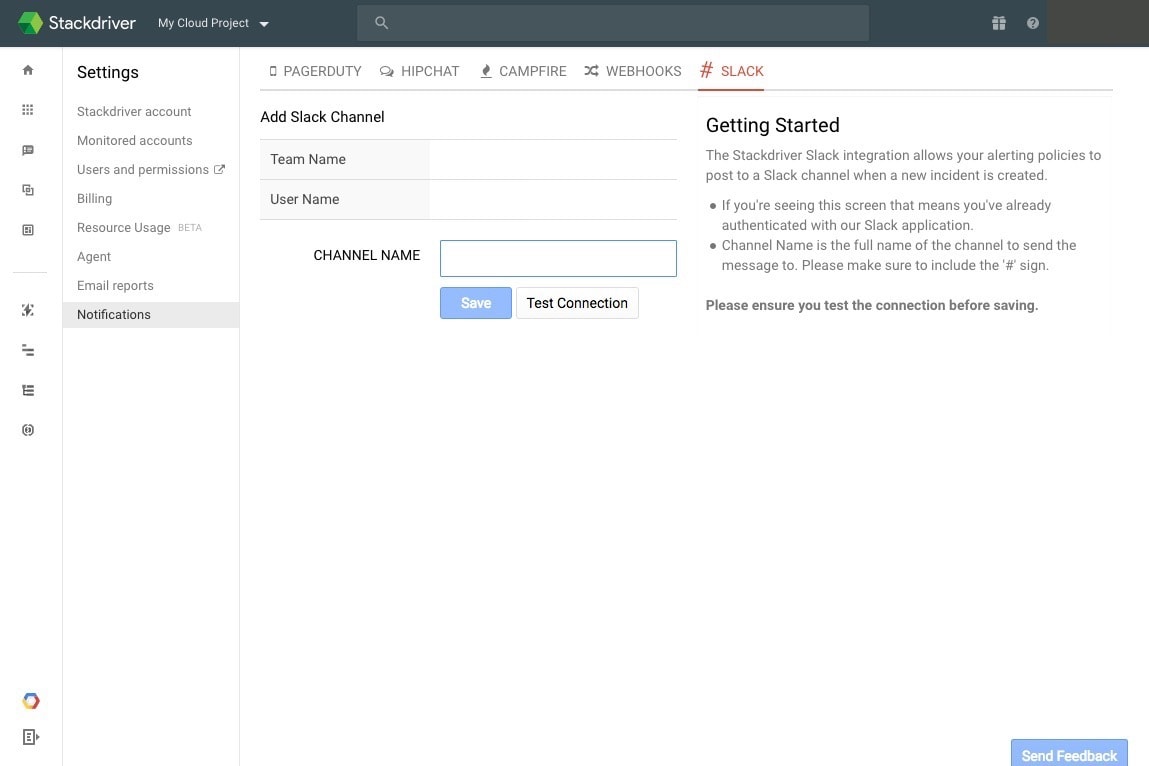Switch to the Webhooks tab
Screen dimensions: 1149x766
632,71
